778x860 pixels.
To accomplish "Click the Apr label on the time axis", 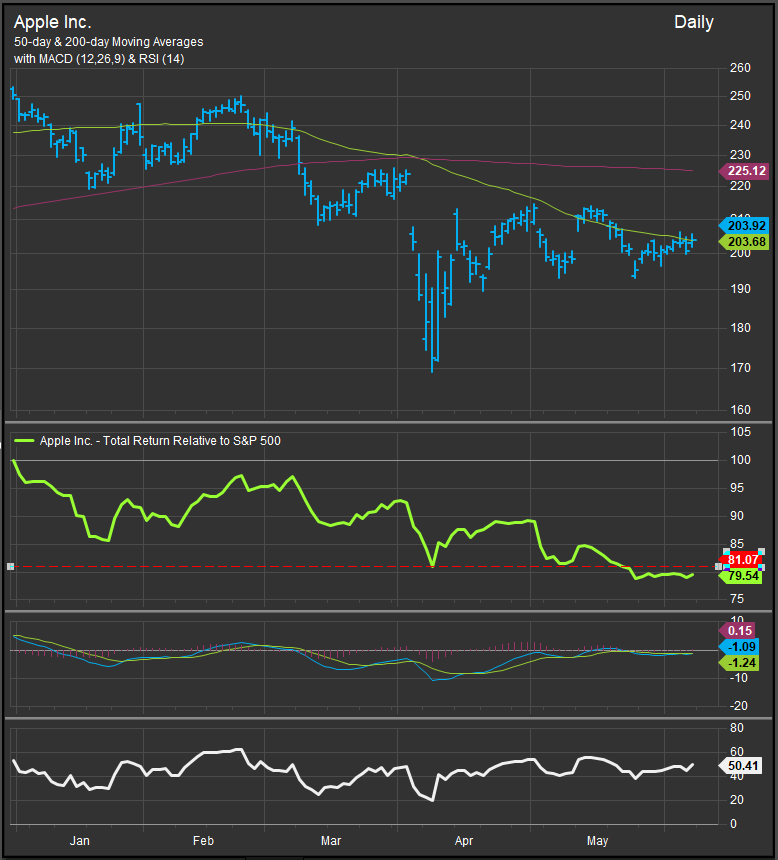I will 464,841.
